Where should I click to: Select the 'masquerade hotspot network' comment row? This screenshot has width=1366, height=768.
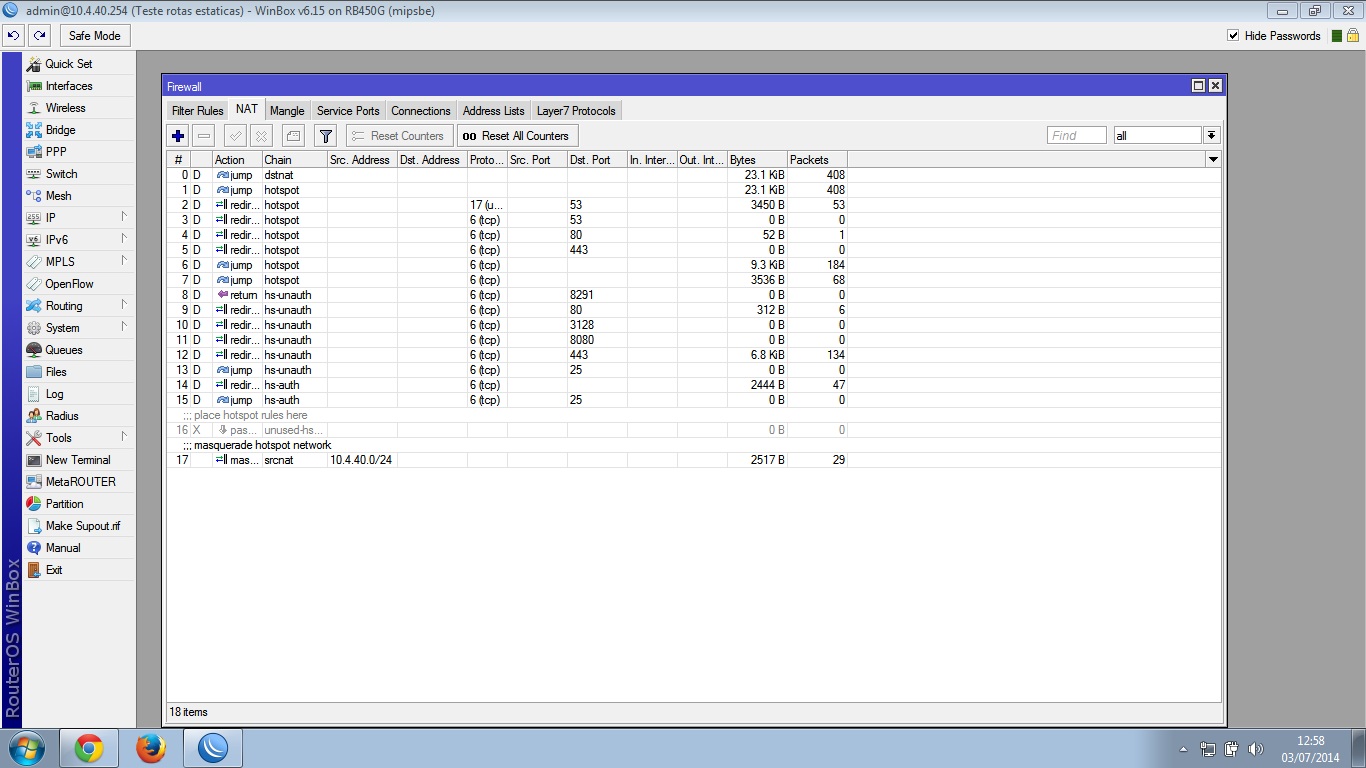(694, 445)
